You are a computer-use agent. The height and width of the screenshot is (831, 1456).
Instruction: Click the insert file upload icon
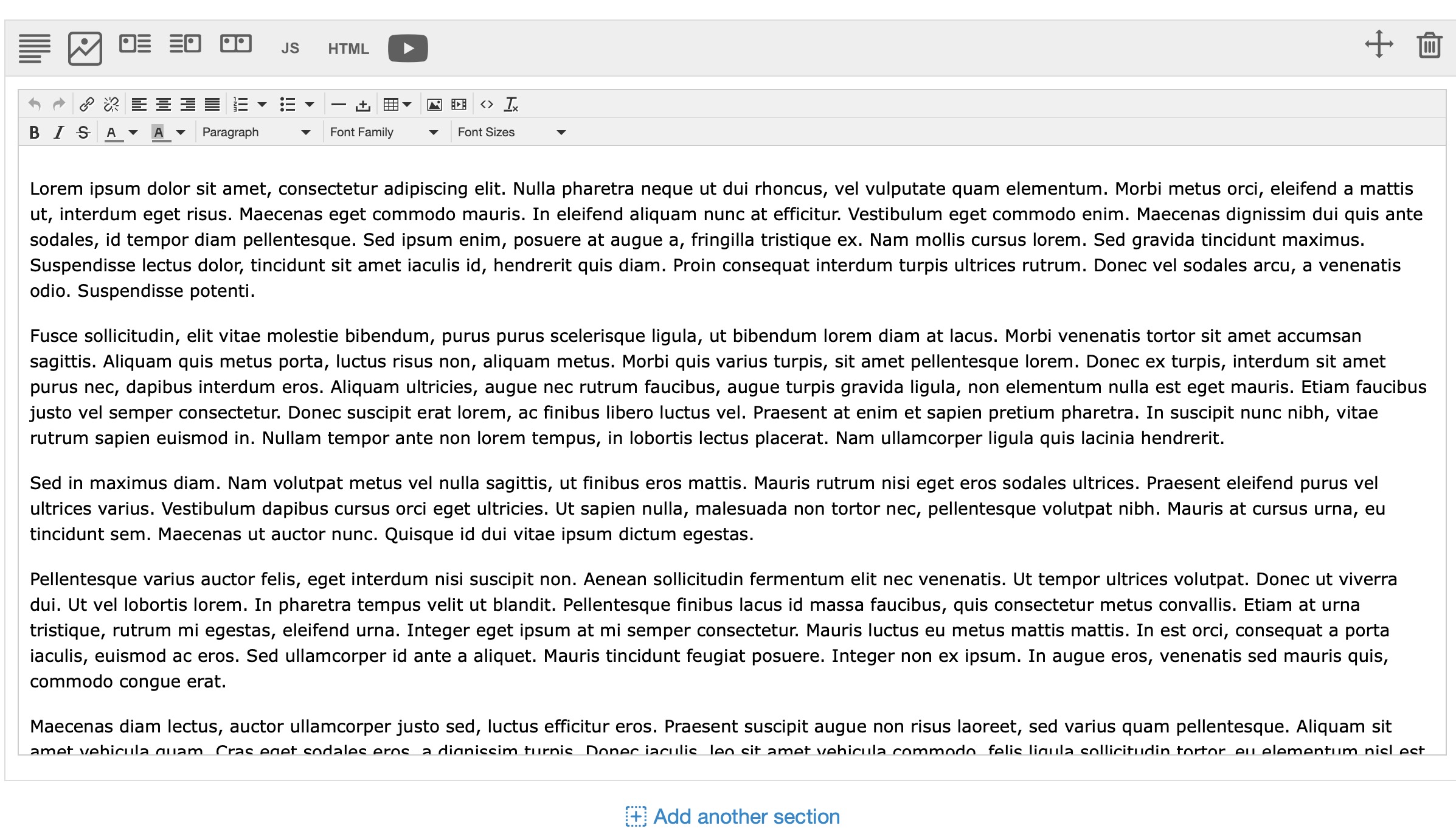[x=363, y=105]
